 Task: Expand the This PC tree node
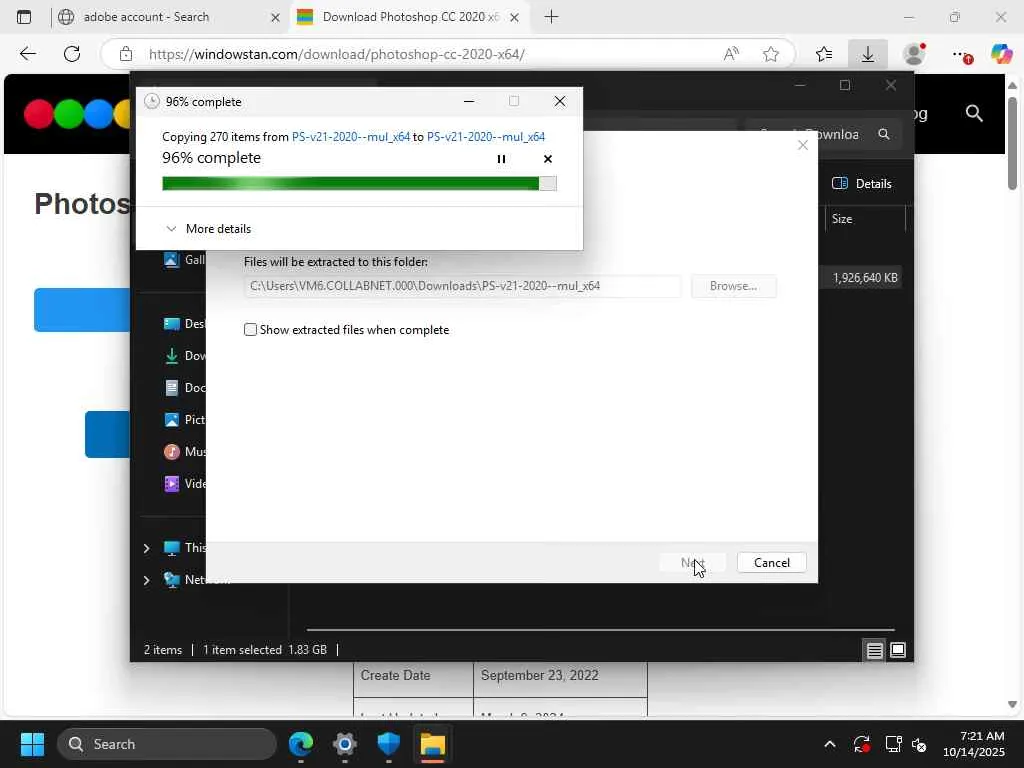[x=146, y=548]
